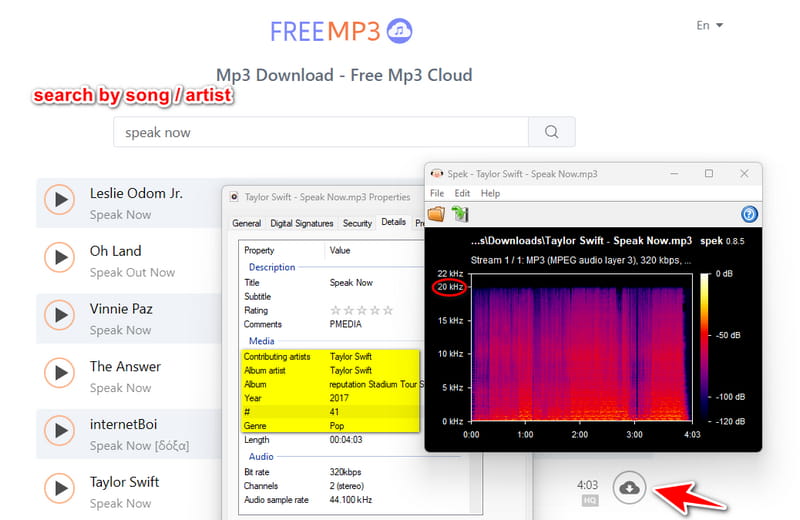
Task: Click the Property column header
Action: pos(259,250)
